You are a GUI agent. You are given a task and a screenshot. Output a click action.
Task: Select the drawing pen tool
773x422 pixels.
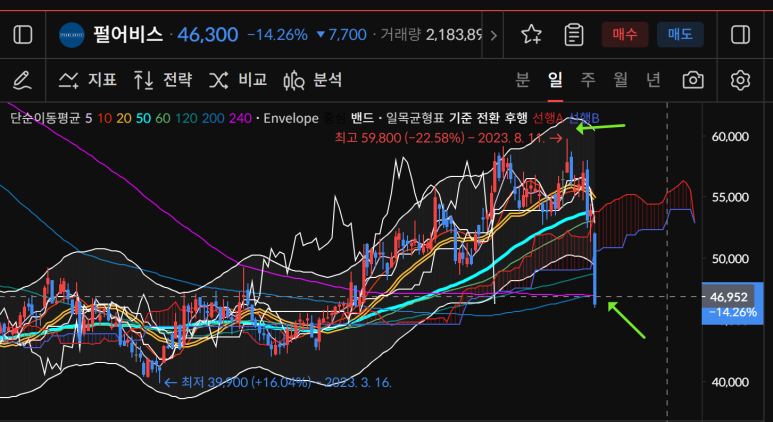pyautogui.click(x=22, y=80)
